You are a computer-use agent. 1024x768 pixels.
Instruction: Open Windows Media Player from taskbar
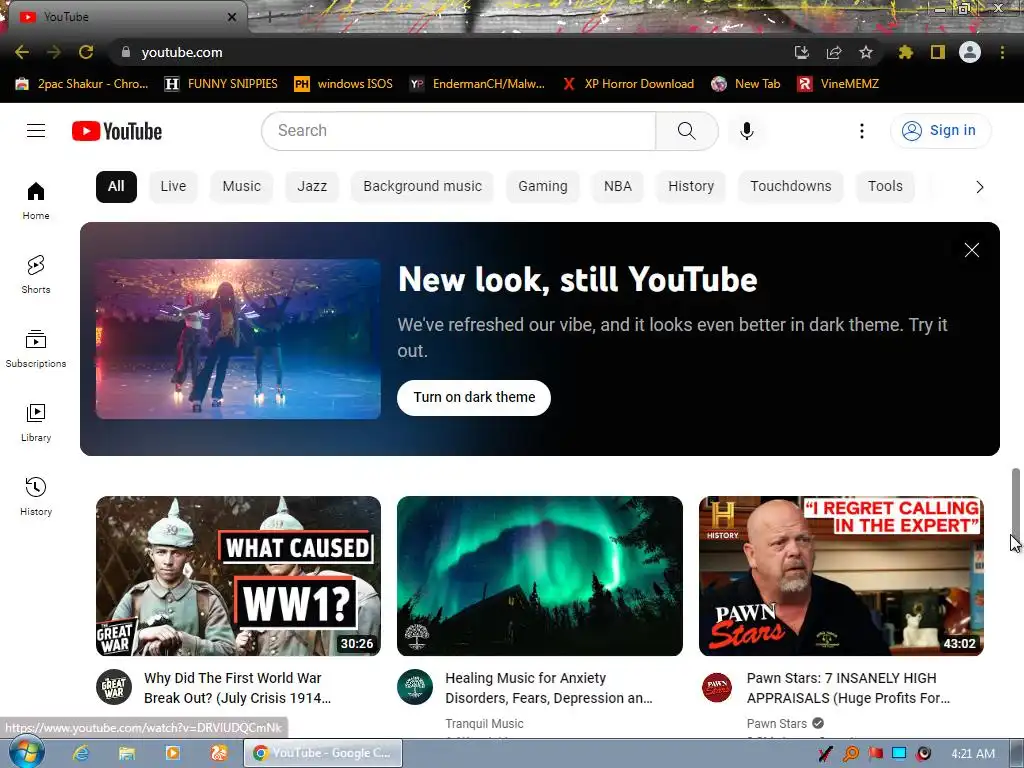click(172, 753)
